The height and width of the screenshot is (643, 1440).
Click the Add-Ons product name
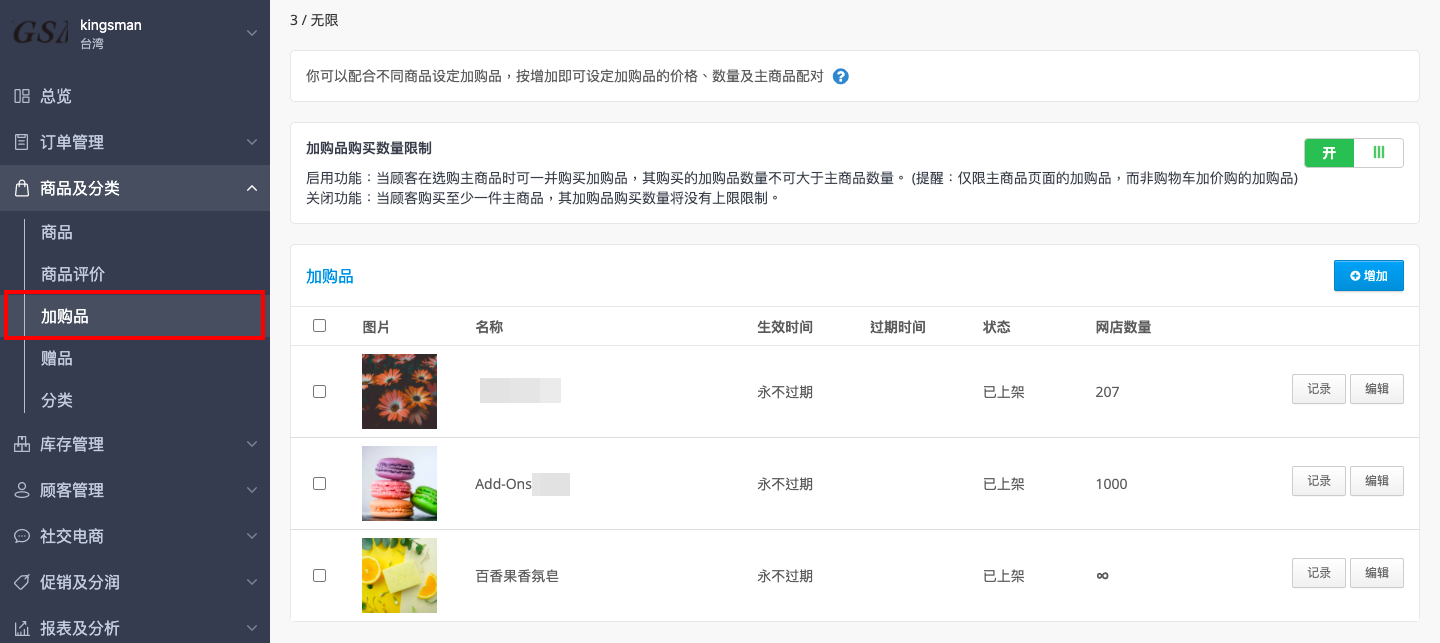[x=503, y=484]
